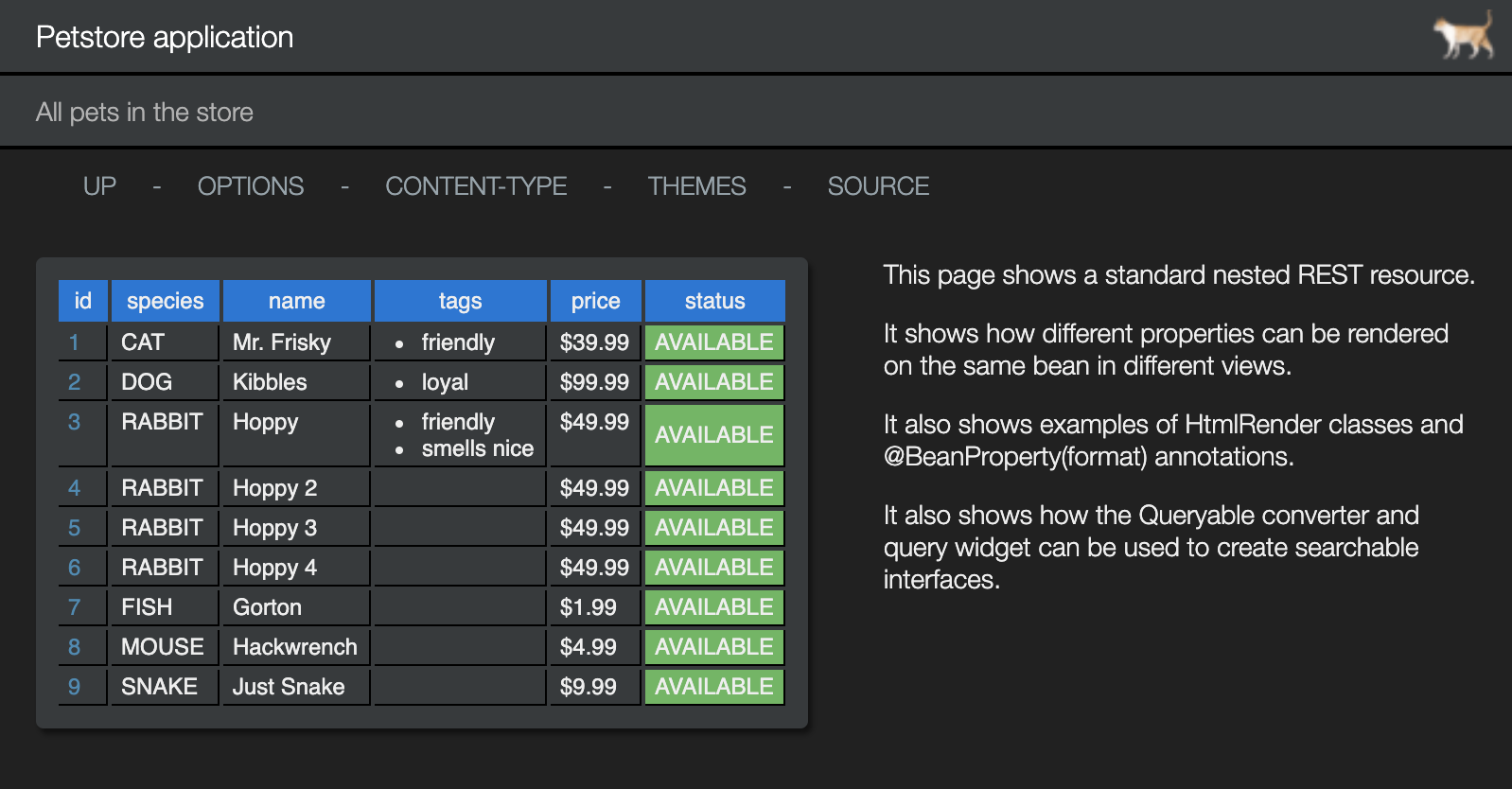
Task: Click the price column header
Action: 595,301
